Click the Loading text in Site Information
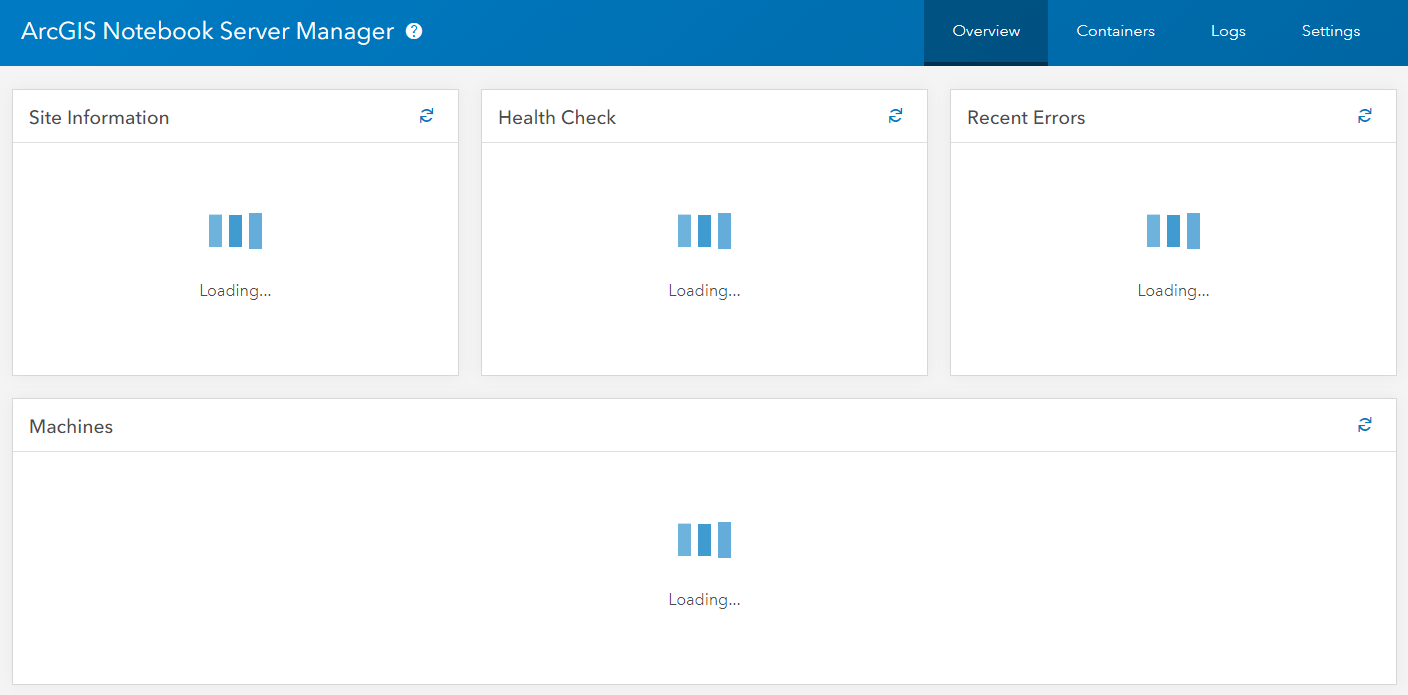Image resolution: width=1408 pixels, height=695 pixels. pyautogui.click(x=235, y=291)
